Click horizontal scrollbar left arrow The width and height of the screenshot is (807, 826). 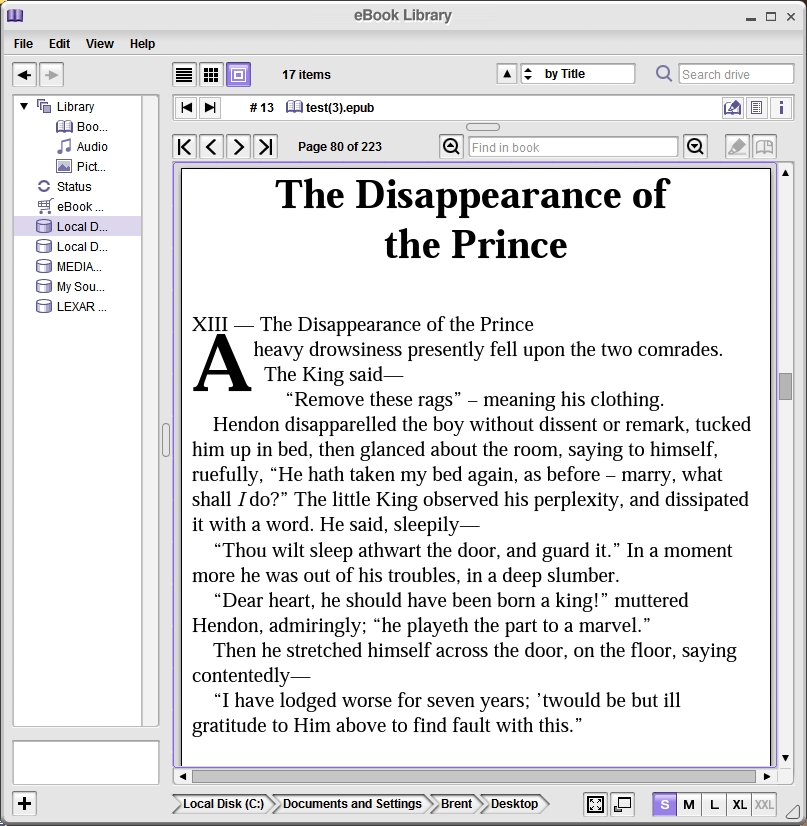(x=183, y=776)
